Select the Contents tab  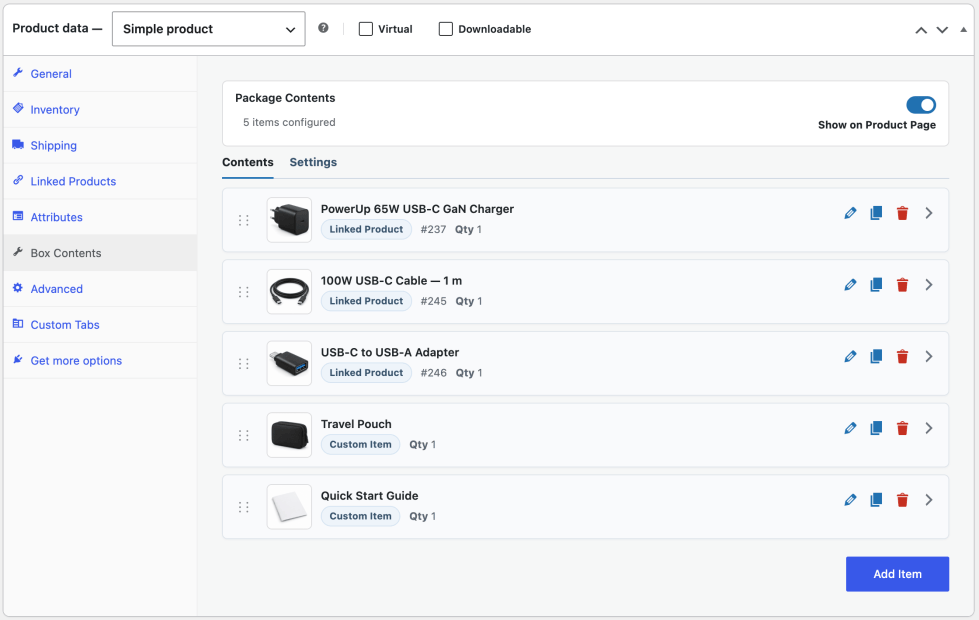(x=248, y=162)
